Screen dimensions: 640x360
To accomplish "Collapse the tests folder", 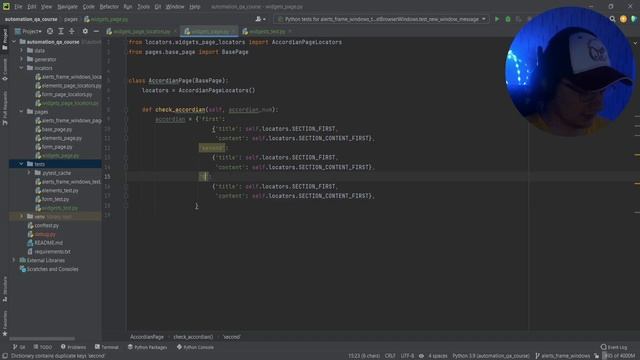I will point(22,164).
